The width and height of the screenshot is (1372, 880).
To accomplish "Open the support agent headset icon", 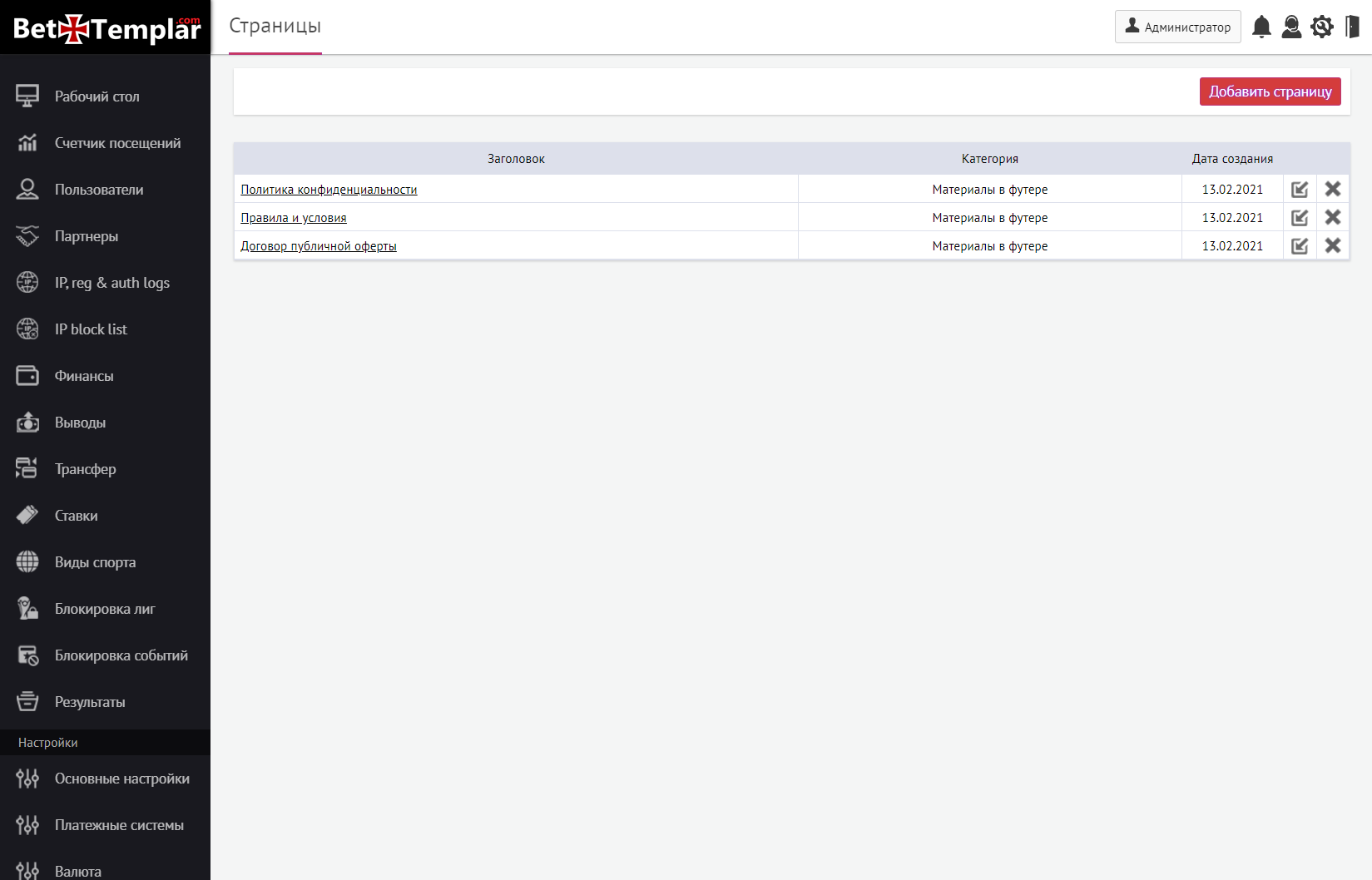I will click(x=1291, y=27).
